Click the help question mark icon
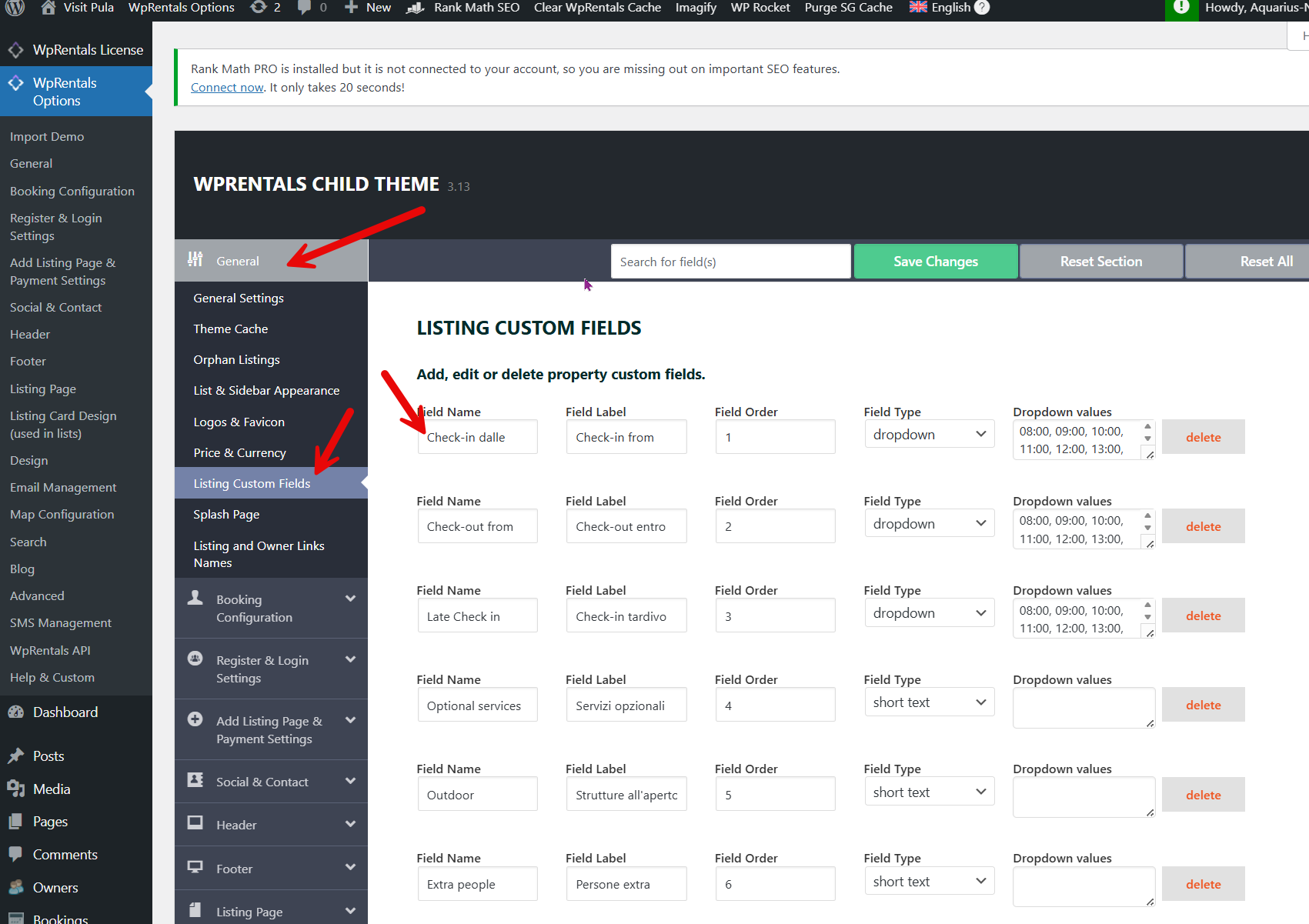This screenshot has height=924, width=1309. (982, 7)
